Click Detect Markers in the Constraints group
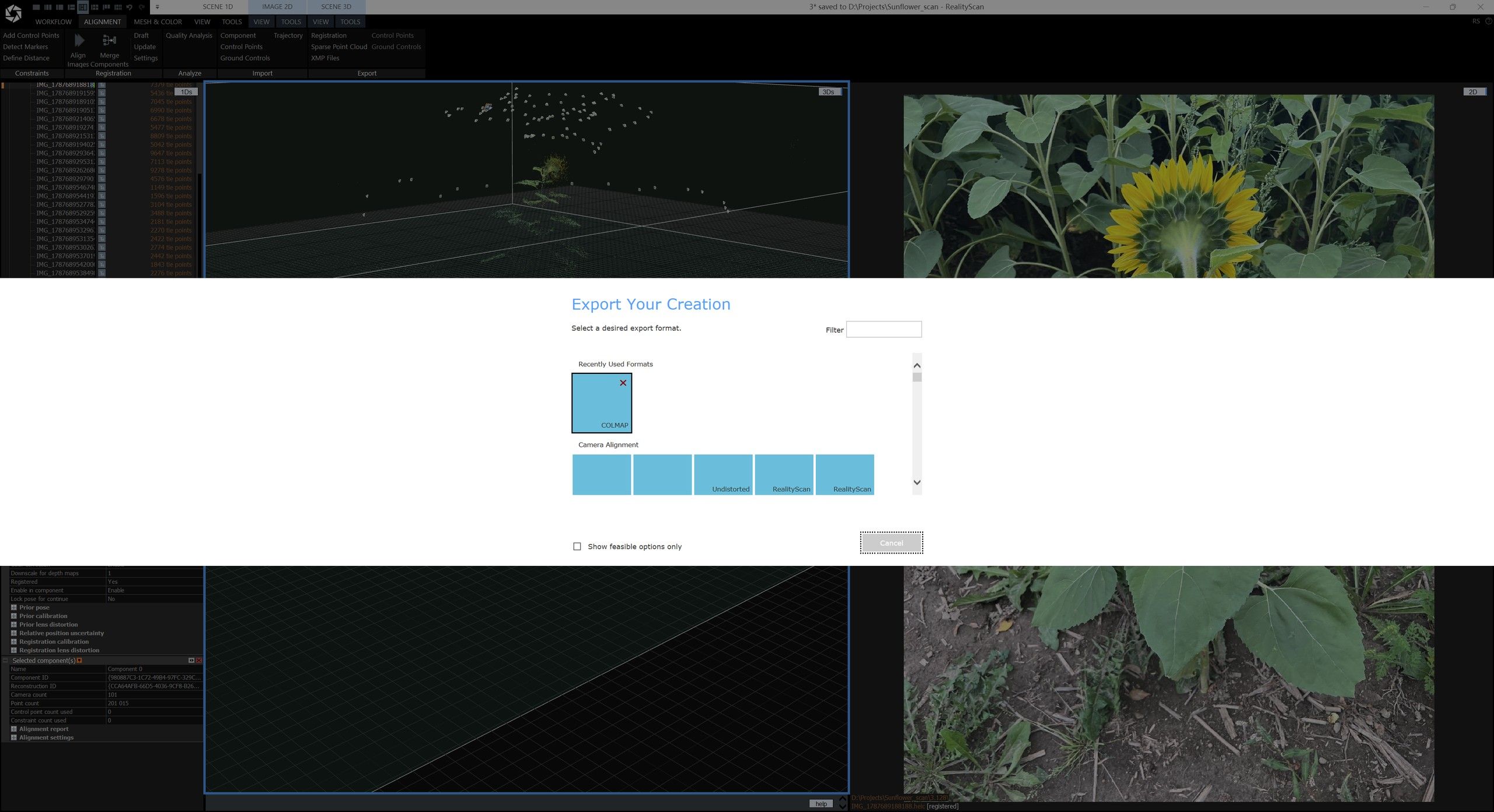1494x812 pixels. coord(26,47)
